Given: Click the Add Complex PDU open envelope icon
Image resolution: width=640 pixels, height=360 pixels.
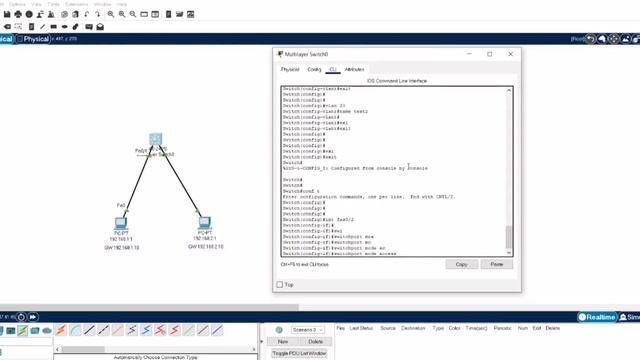Looking at the screenshot, I should point(100,27).
